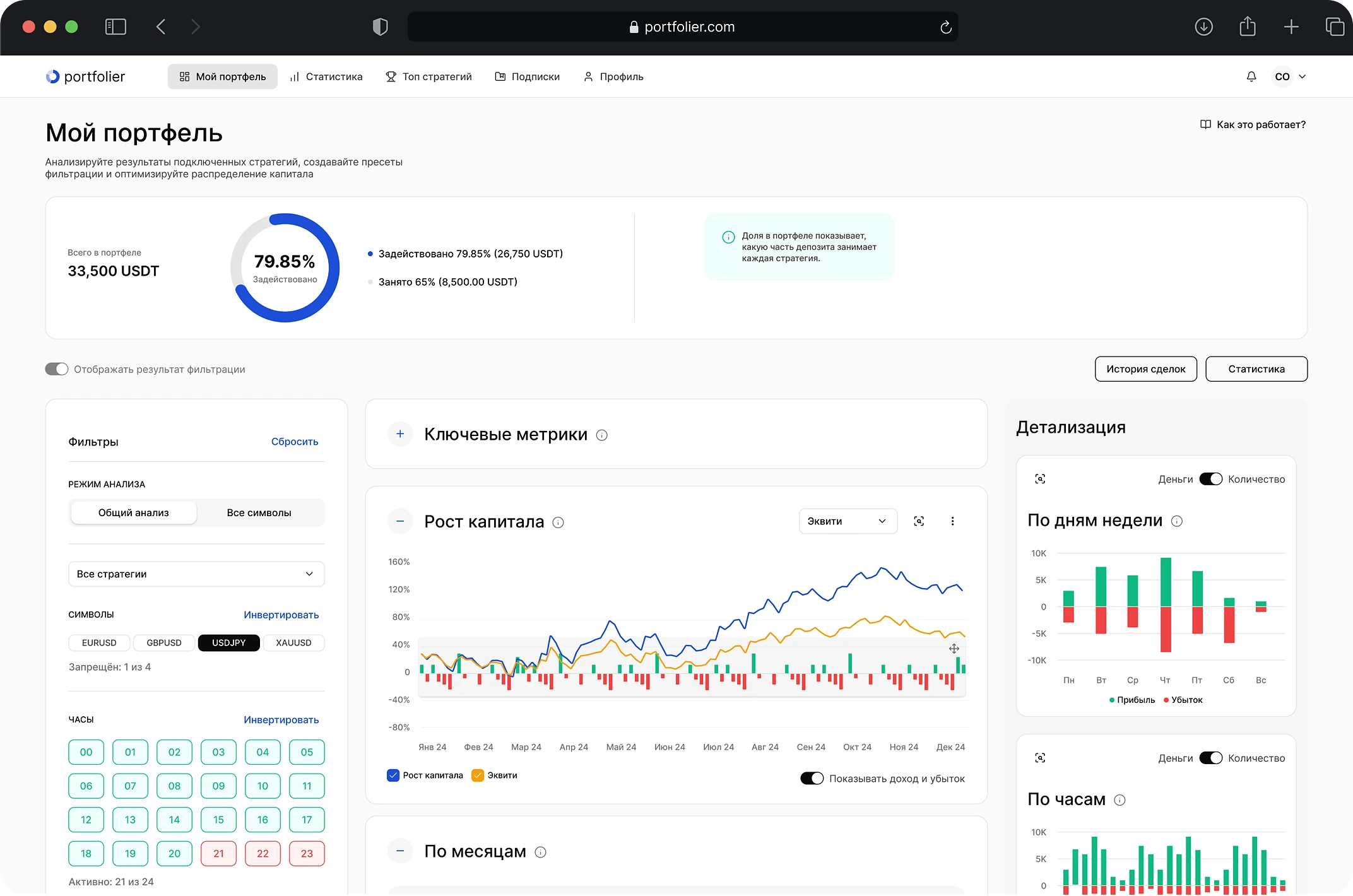
Task: Click the Safari sidebar toggle icon
Action: pos(115,27)
